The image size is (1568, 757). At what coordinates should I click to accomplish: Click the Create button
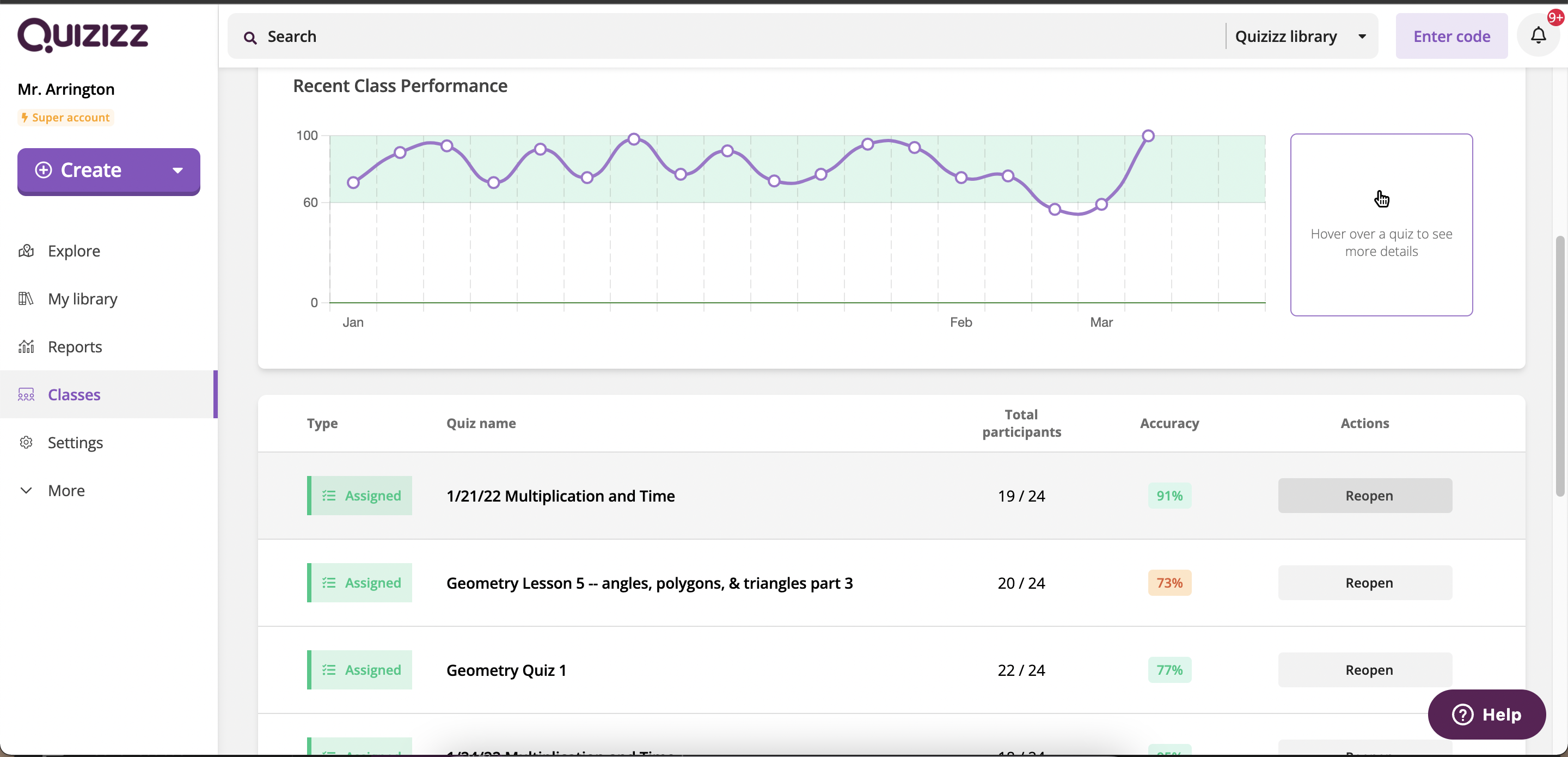coord(108,171)
